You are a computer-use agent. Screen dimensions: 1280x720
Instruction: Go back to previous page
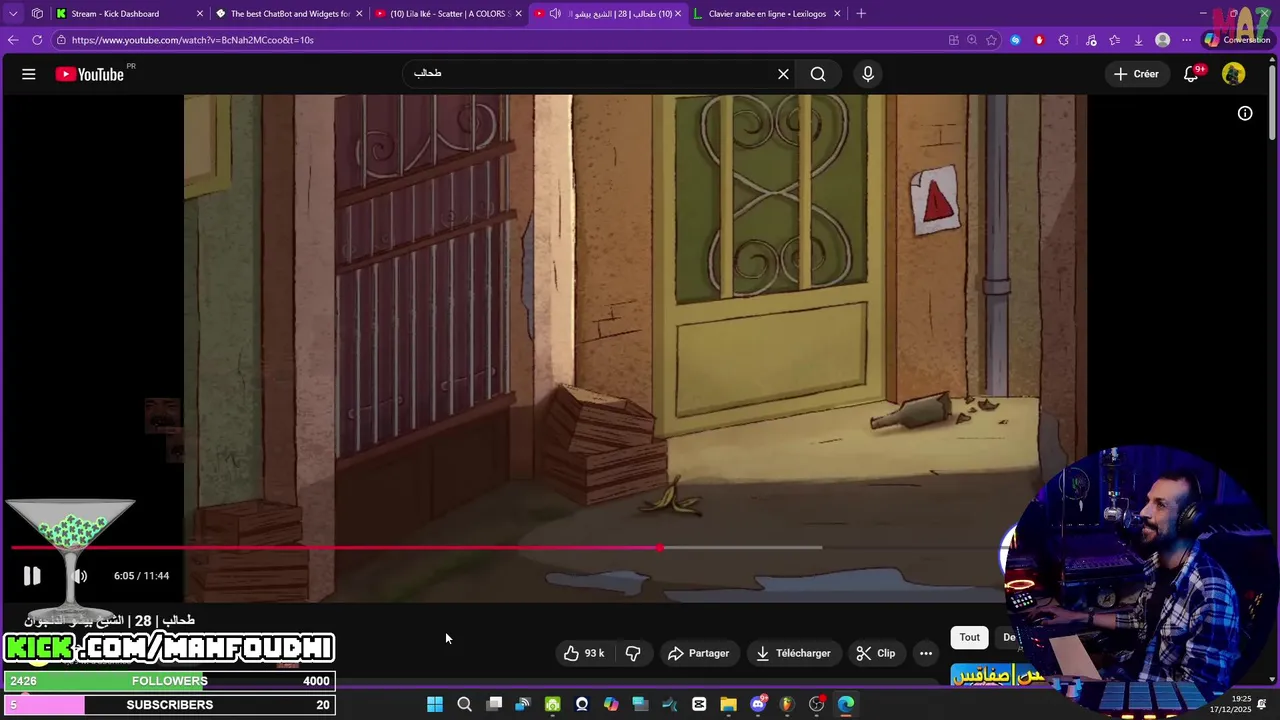(x=13, y=40)
